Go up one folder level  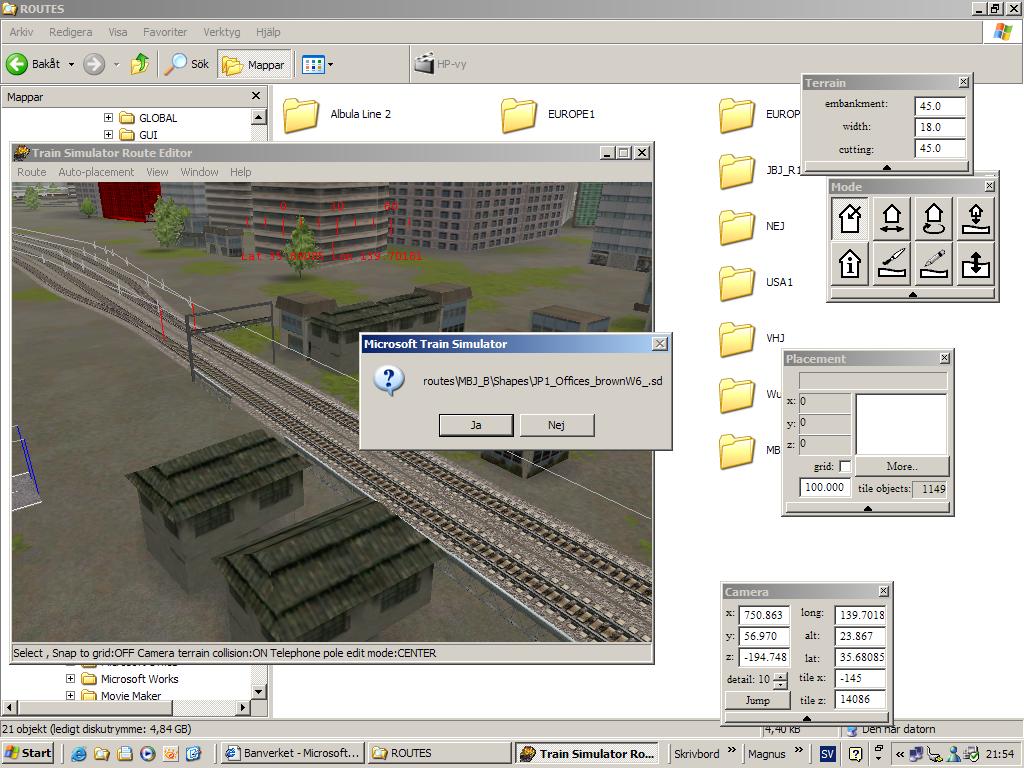pyautogui.click(x=139, y=64)
